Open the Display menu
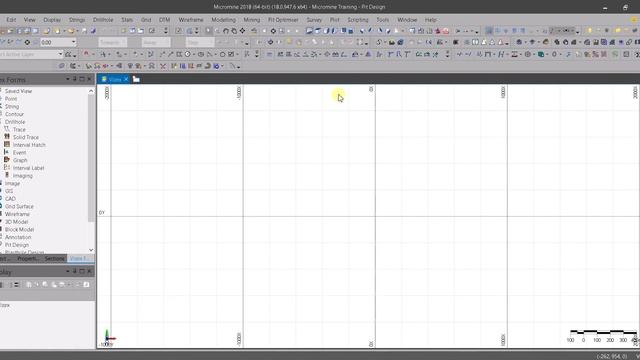Viewport: 640px width, 360px height. point(52,20)
